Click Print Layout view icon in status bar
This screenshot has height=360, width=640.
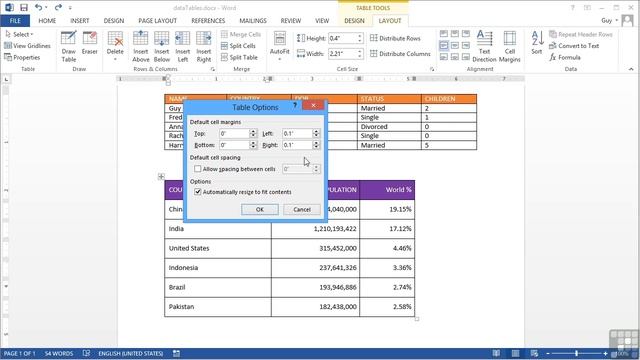(516, 353)
